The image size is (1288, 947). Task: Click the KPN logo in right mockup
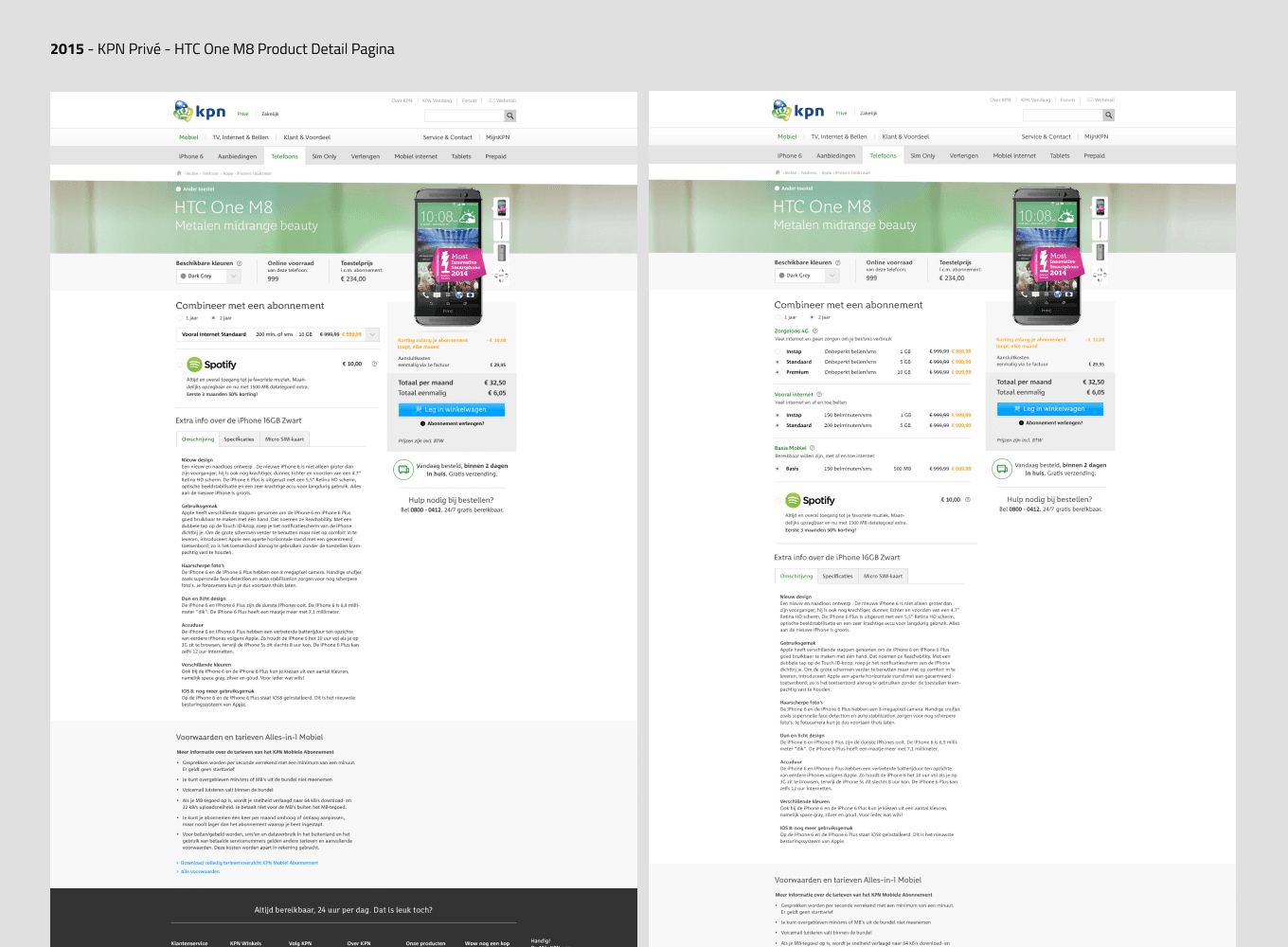[798, 111]
